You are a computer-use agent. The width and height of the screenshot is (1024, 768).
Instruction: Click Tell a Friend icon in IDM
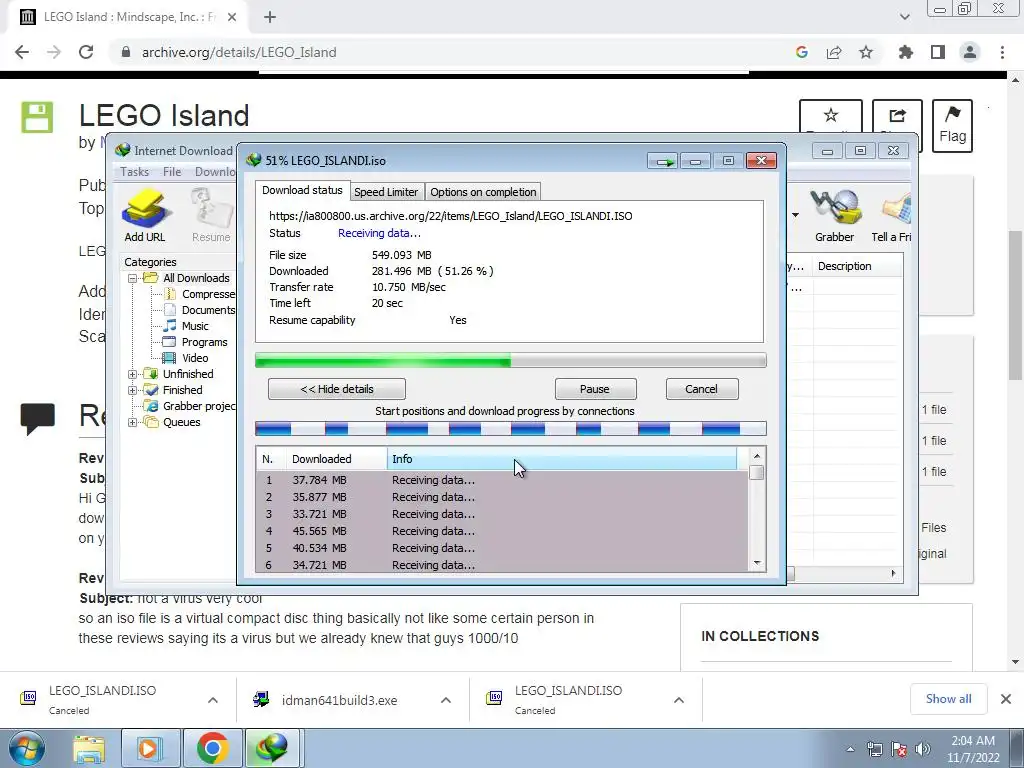891,216
